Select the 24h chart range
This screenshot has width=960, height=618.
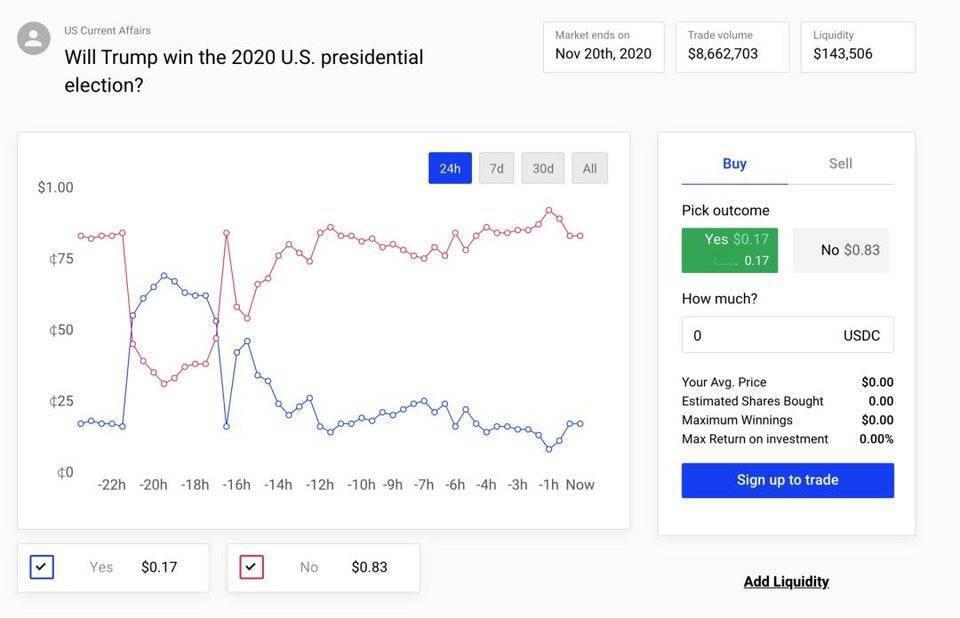point(450,168)
